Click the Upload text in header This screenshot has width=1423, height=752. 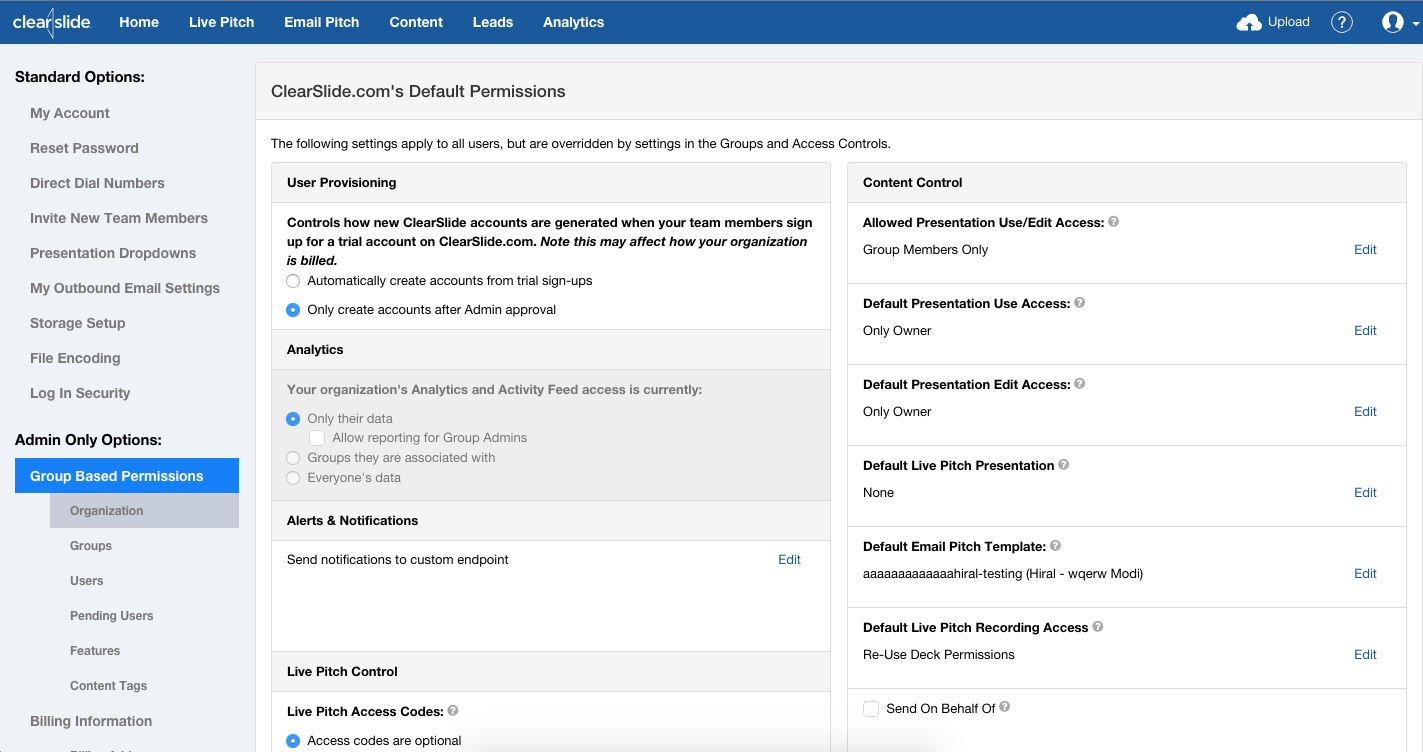[x=1289, y=22]
